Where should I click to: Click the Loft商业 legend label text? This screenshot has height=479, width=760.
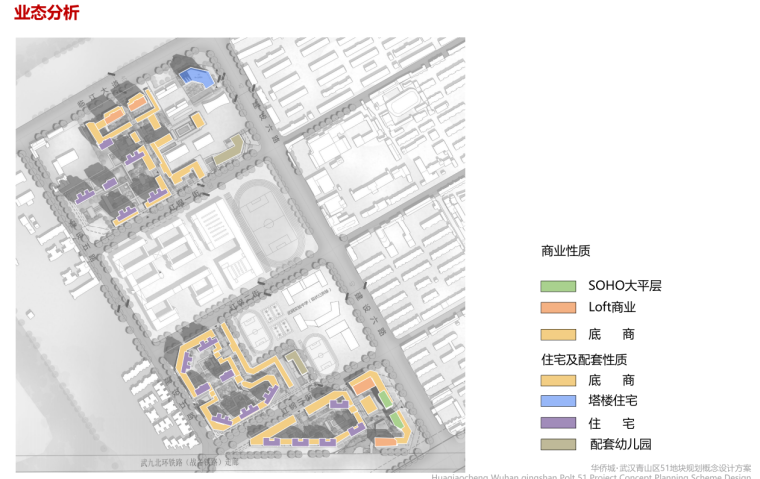click(612, 308)
